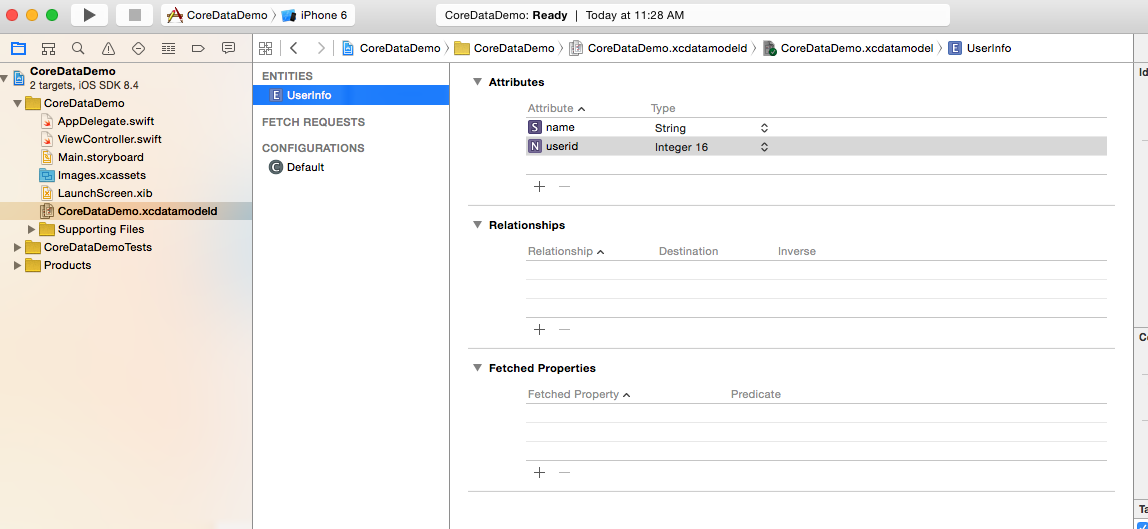Sort by Relationship column header
This screenshot has width=1148, height=529.
[566, 251]
